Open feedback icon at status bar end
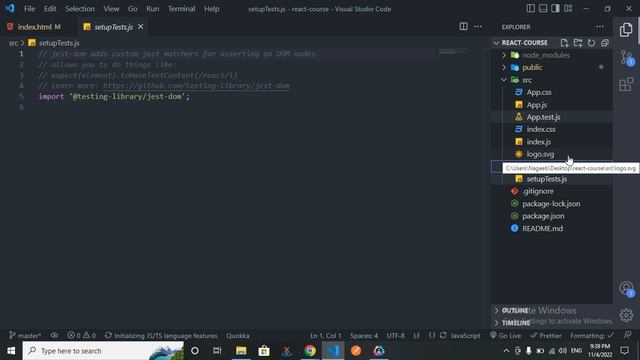 (628, 336)
